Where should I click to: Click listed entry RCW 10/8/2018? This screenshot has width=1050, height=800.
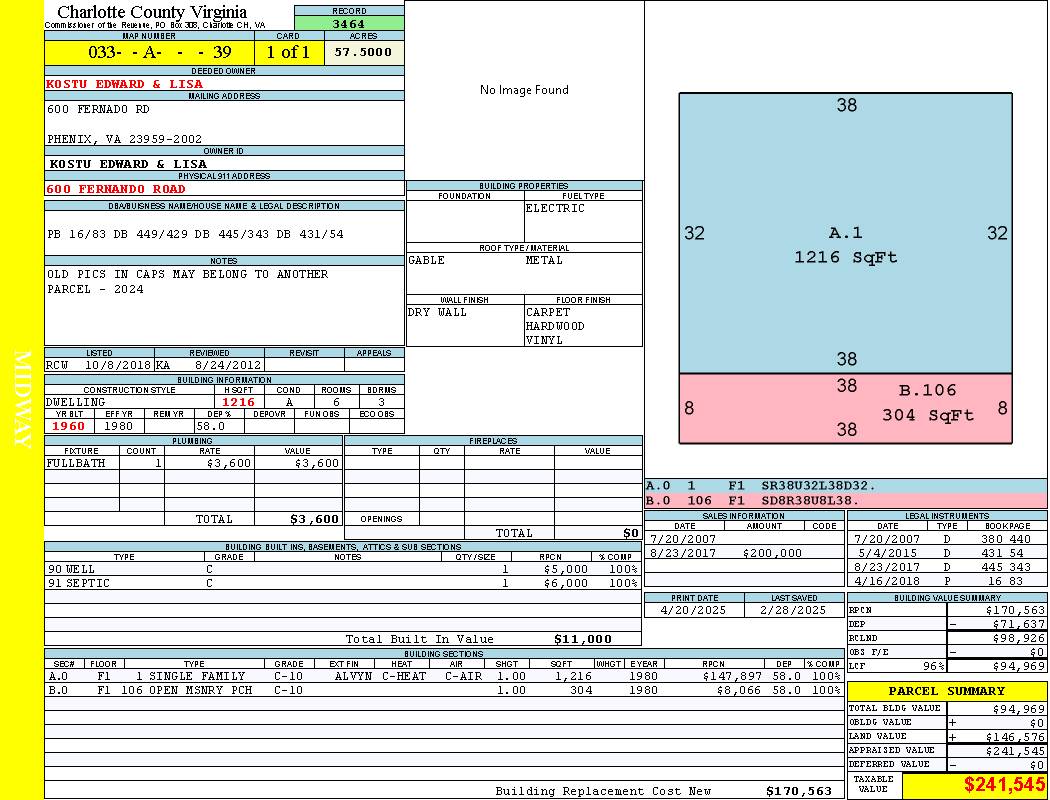click(98, 365)
